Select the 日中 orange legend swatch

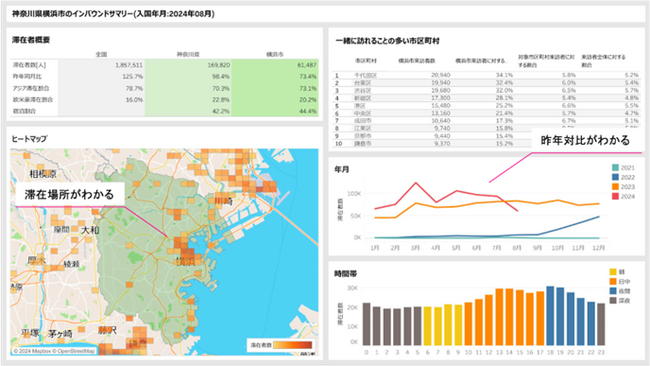(613, 282)
